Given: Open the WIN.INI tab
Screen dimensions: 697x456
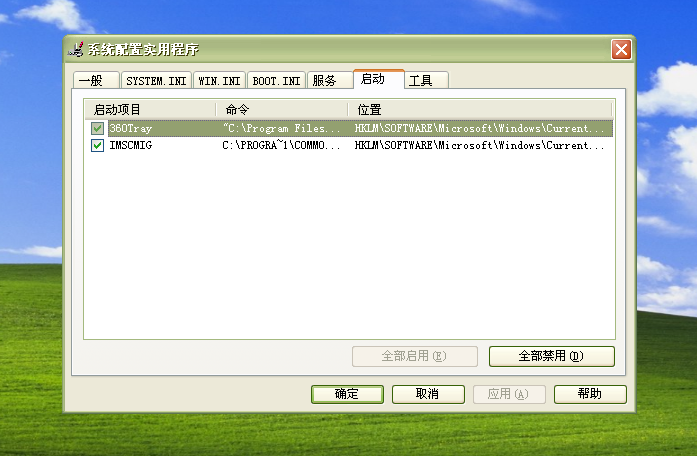Looking at the screenshot, I should [x=220, y=80].
